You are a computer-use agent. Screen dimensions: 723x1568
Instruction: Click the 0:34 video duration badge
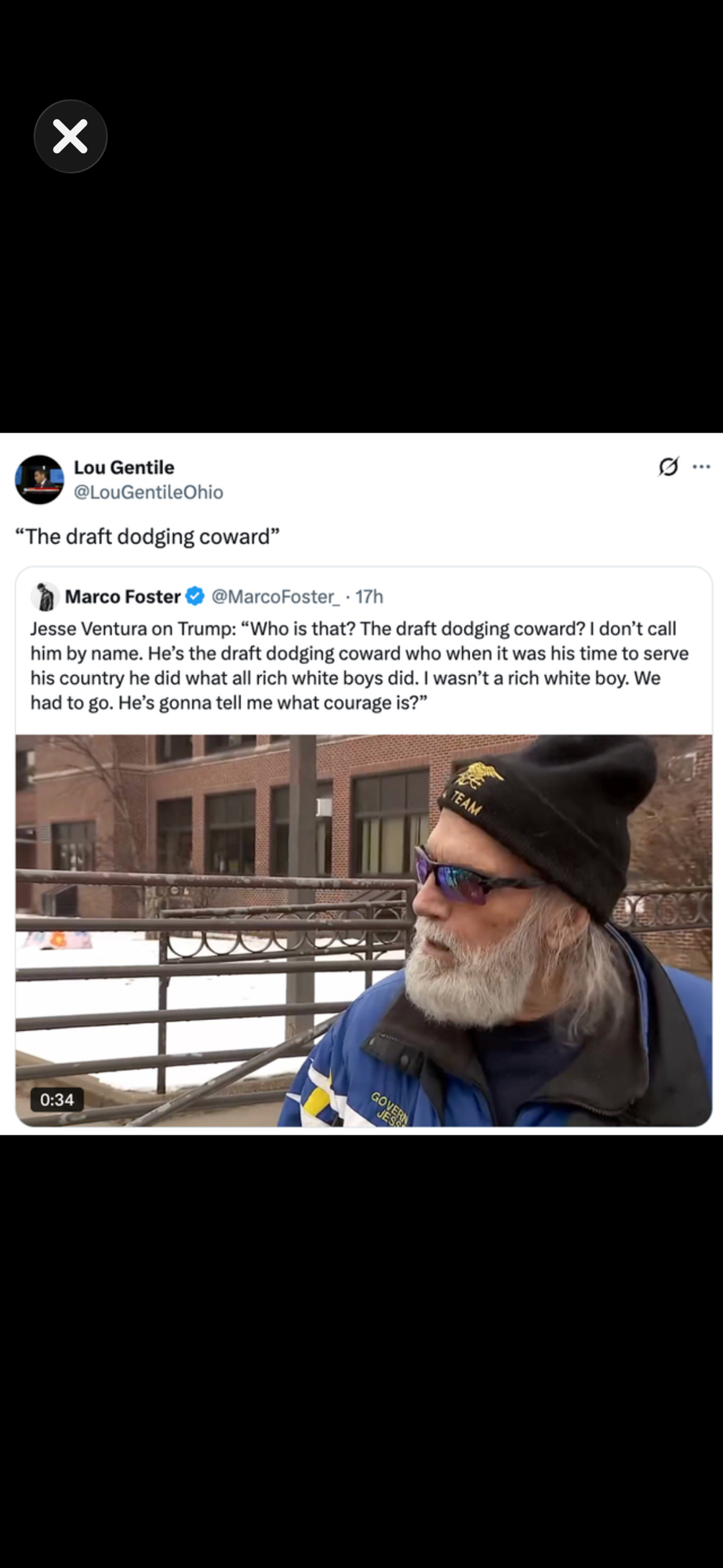(x=57, y=1099)
